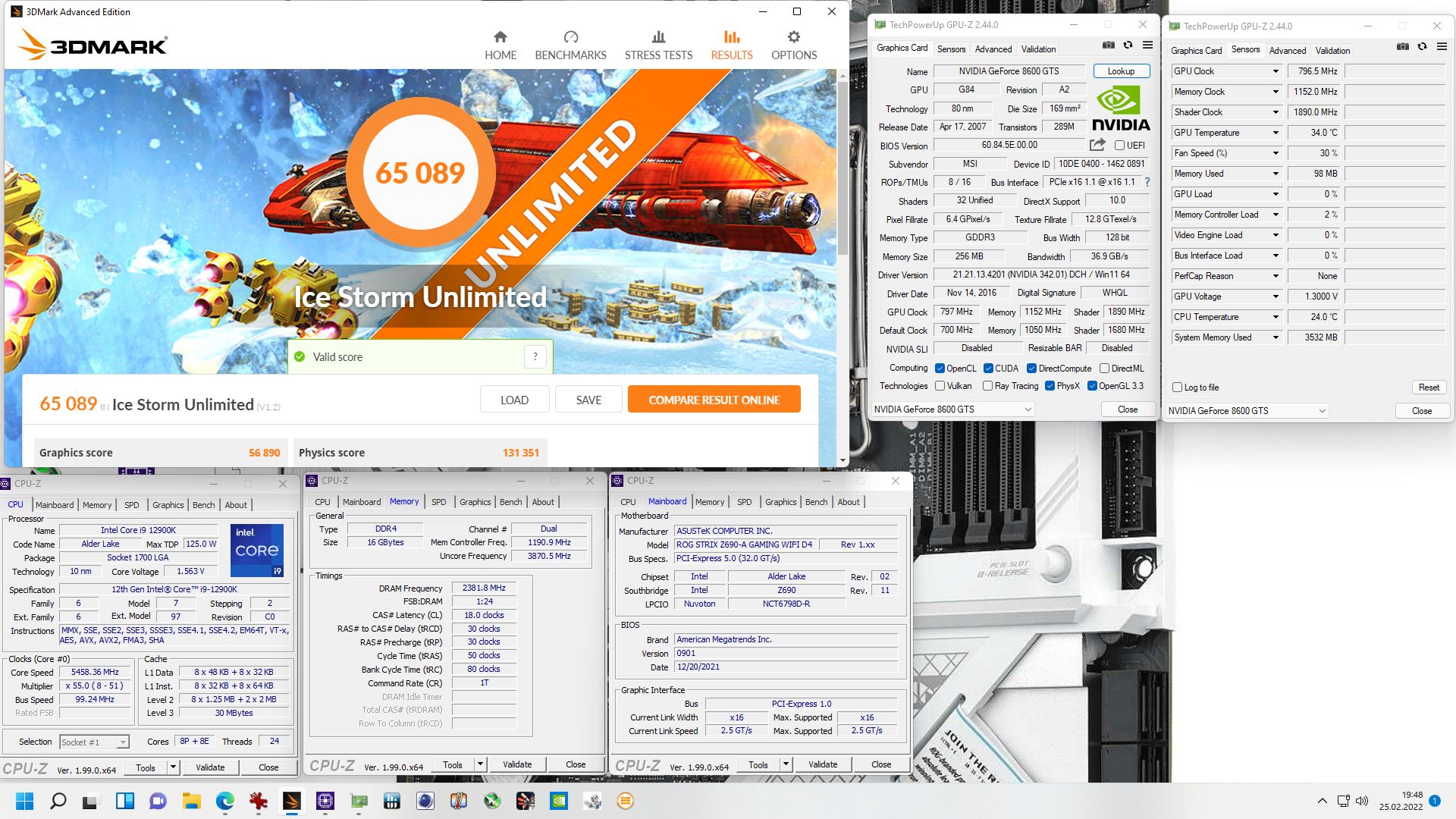Switch to Advanced tab in left GPU-Z
Screen dimensions: 1456x819
993,49
